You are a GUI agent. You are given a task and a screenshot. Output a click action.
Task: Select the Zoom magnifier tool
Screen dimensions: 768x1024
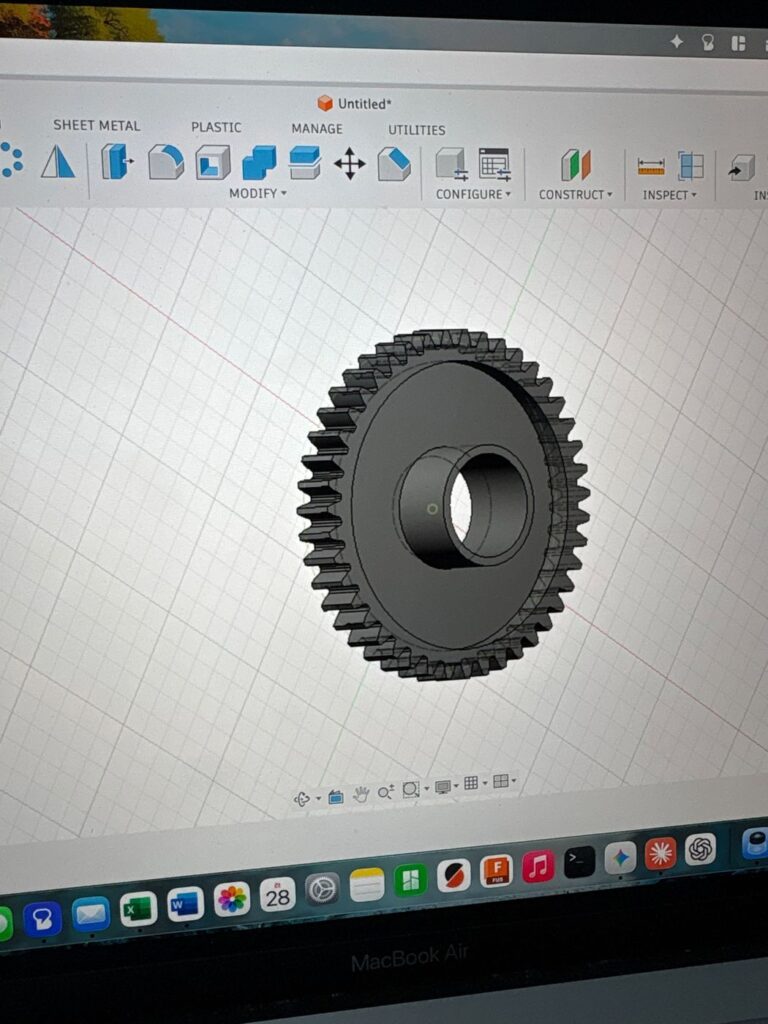pyautogui.click(x=385, y=792)
